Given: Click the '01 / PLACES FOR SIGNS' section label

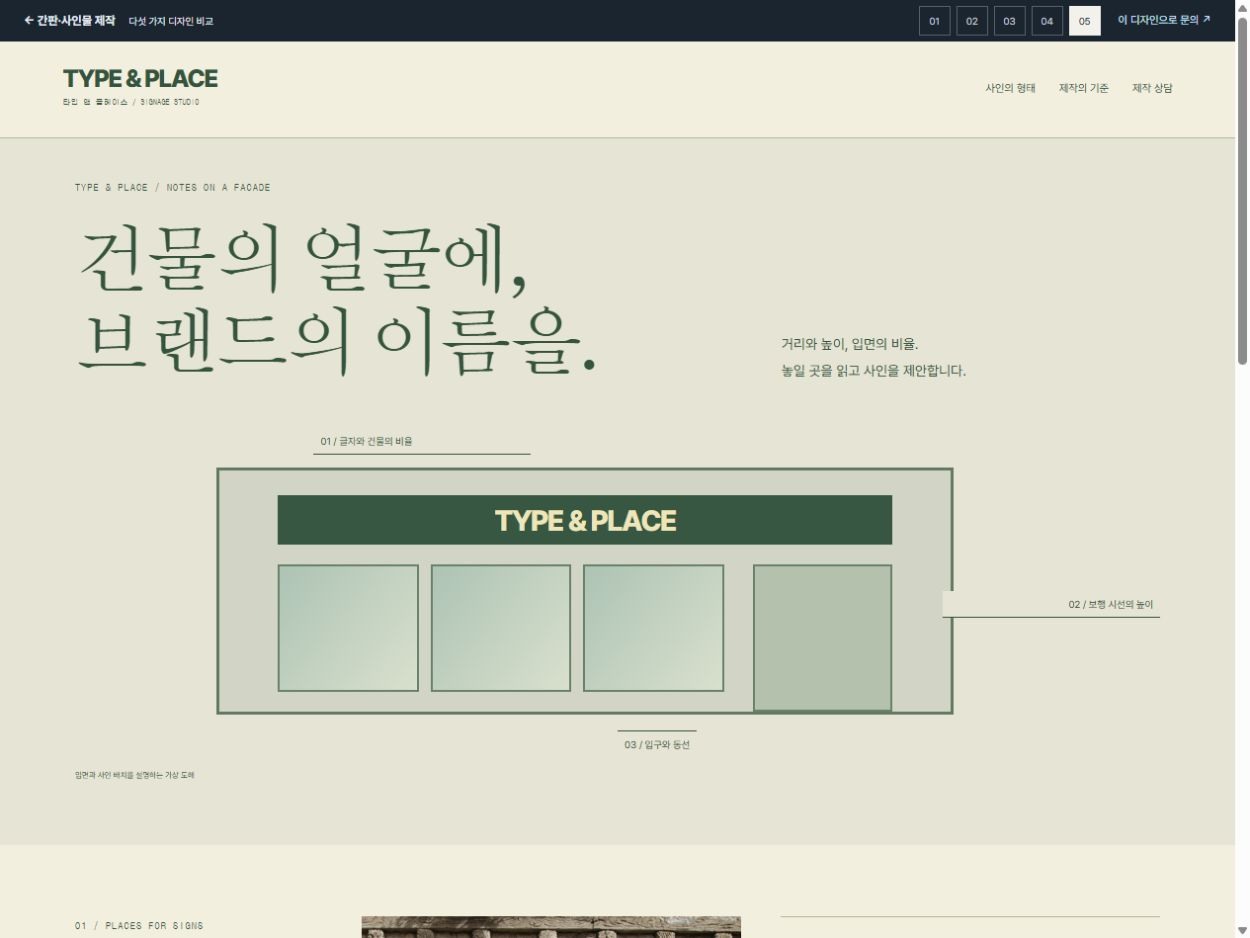Looking at the screenshot, I should point(139,926).
